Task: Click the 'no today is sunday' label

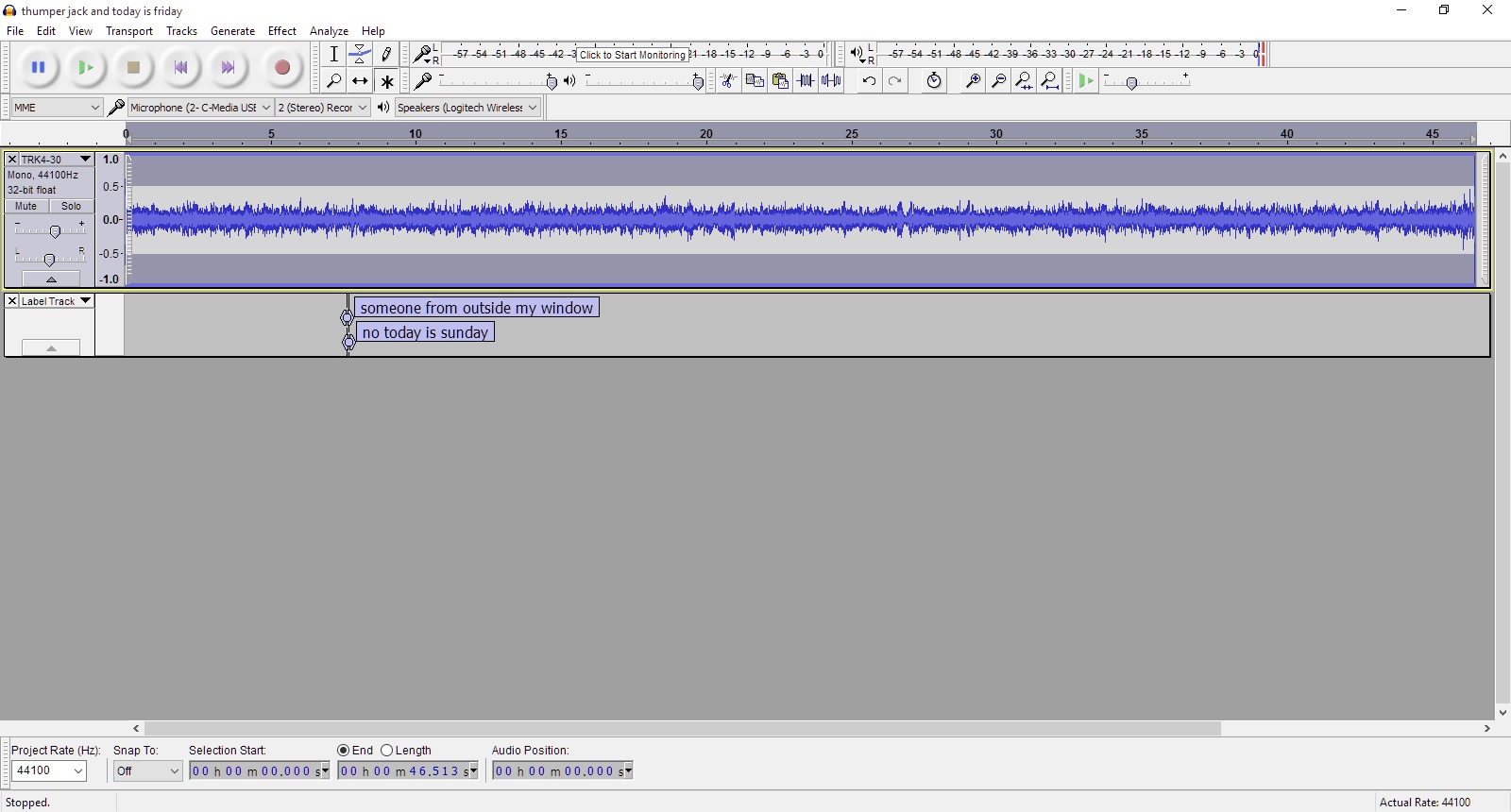Action: (425, 332)
